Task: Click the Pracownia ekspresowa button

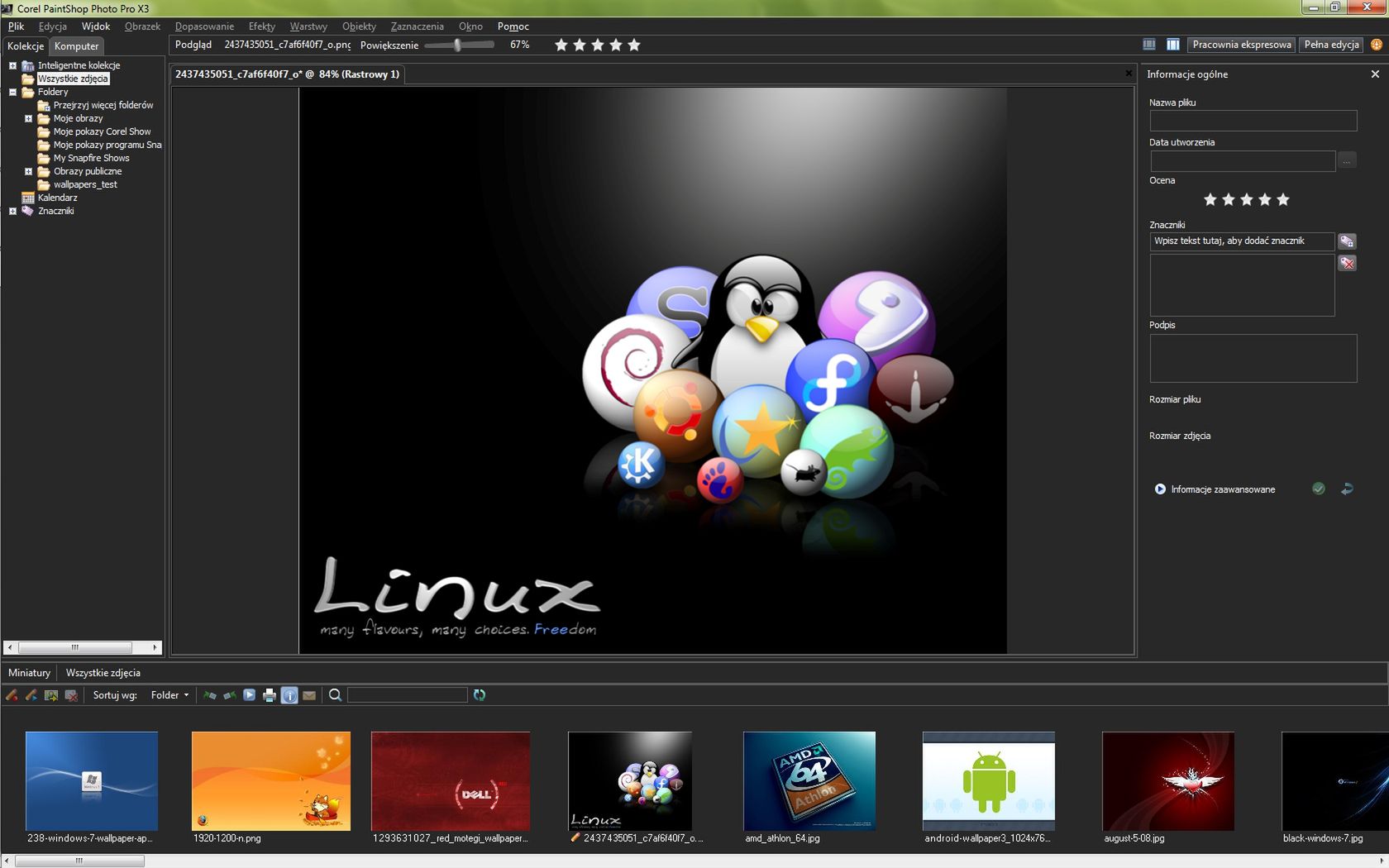Action: [x=1241, y=45]
